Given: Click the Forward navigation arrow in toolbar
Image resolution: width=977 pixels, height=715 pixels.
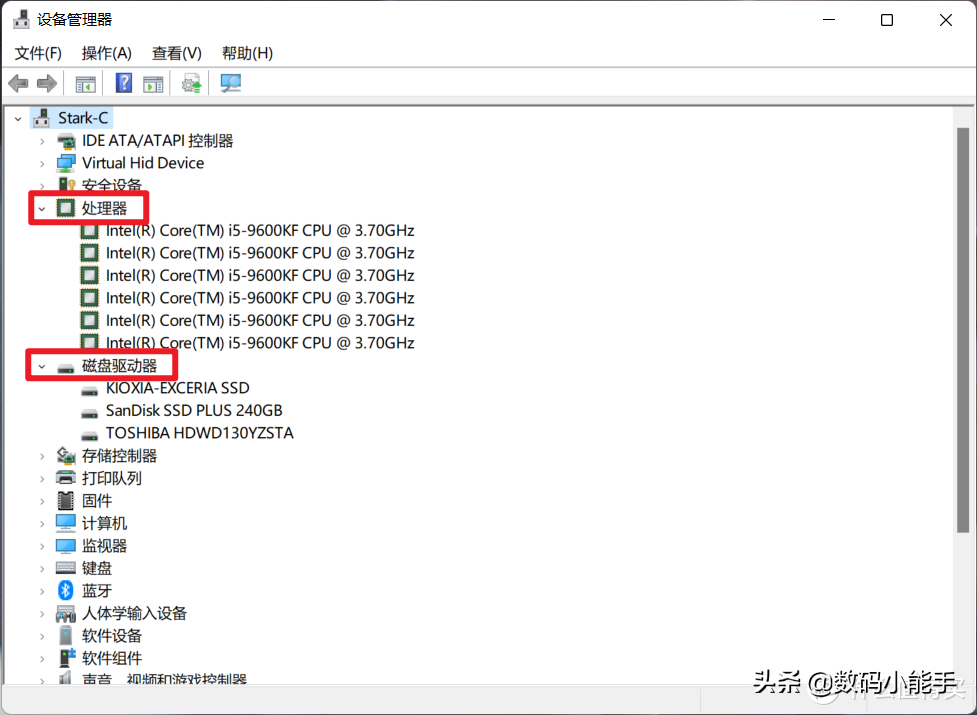Looking at the screenshot, I should [x=46, y=83].
